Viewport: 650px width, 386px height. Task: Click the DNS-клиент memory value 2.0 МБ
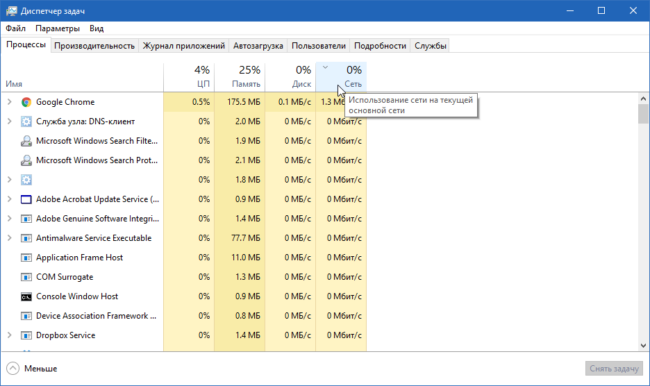[247, 121]
